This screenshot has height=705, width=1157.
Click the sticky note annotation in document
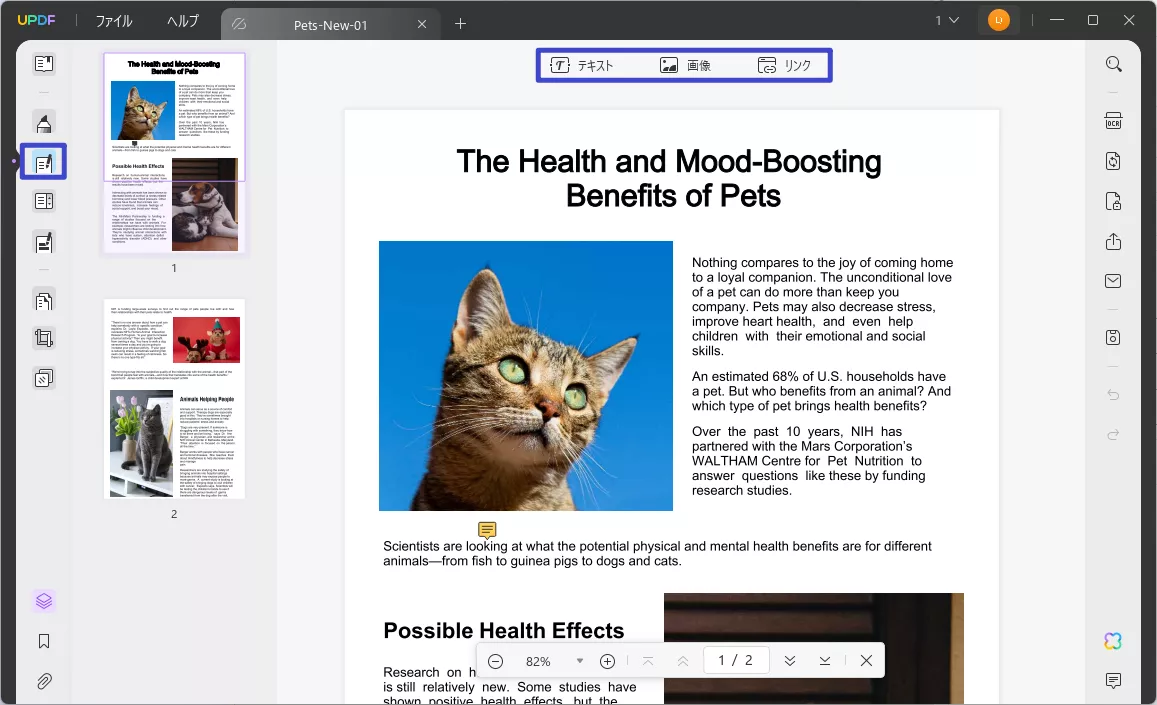[487, 530]
